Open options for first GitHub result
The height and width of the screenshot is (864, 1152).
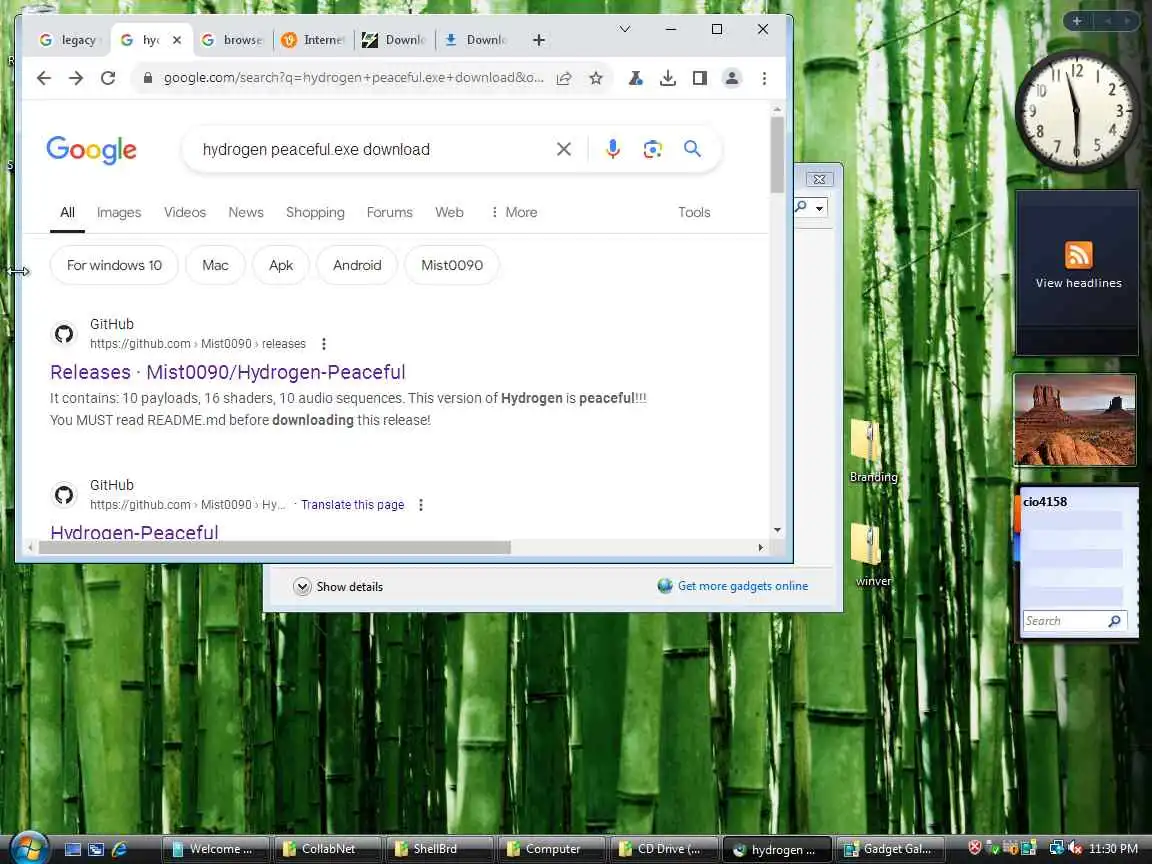click(324, 344)
